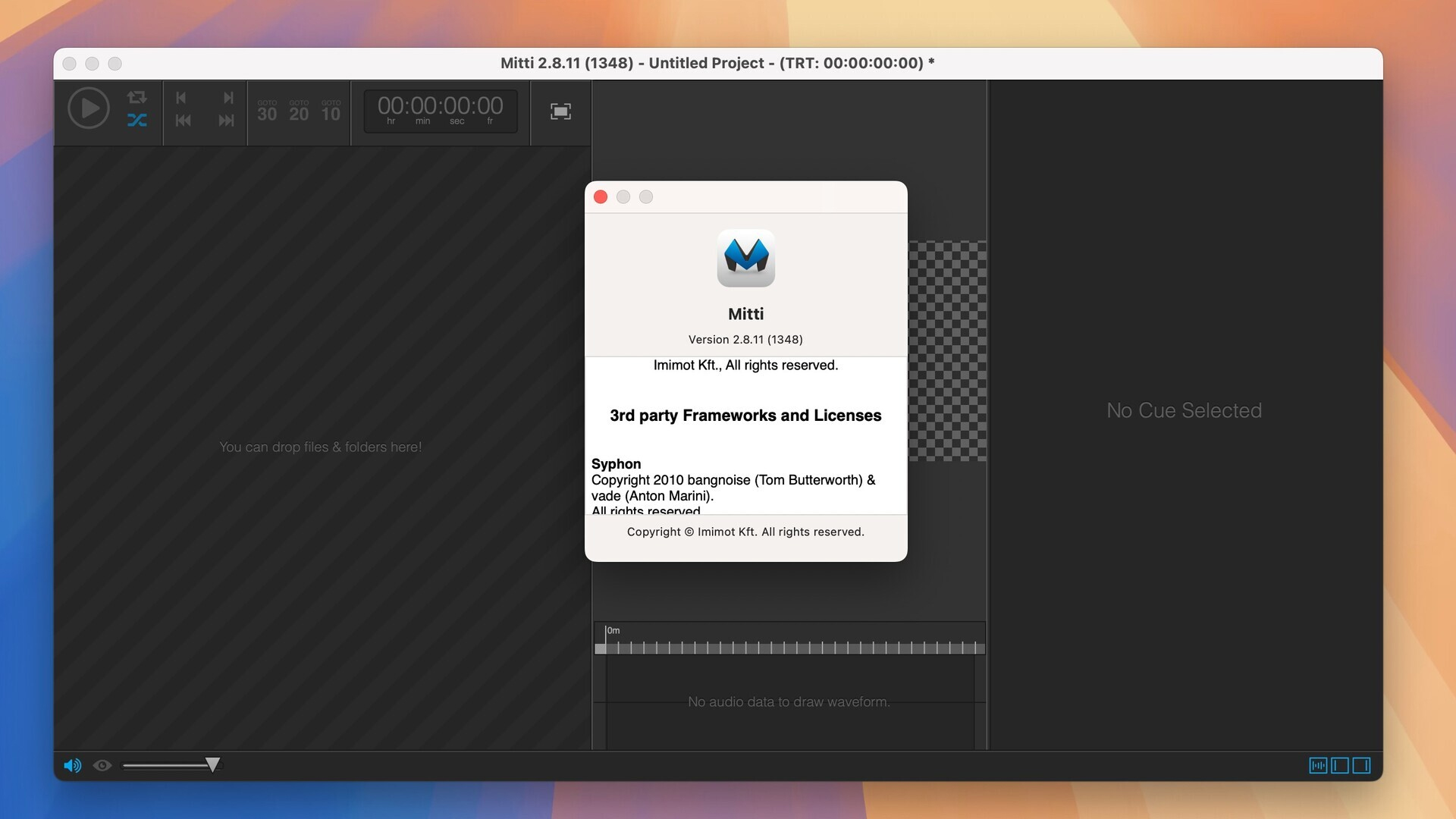Viewport: 1456px width, 819px height.
Task: Click the single-arrow next cue icon
Action: 228,98
